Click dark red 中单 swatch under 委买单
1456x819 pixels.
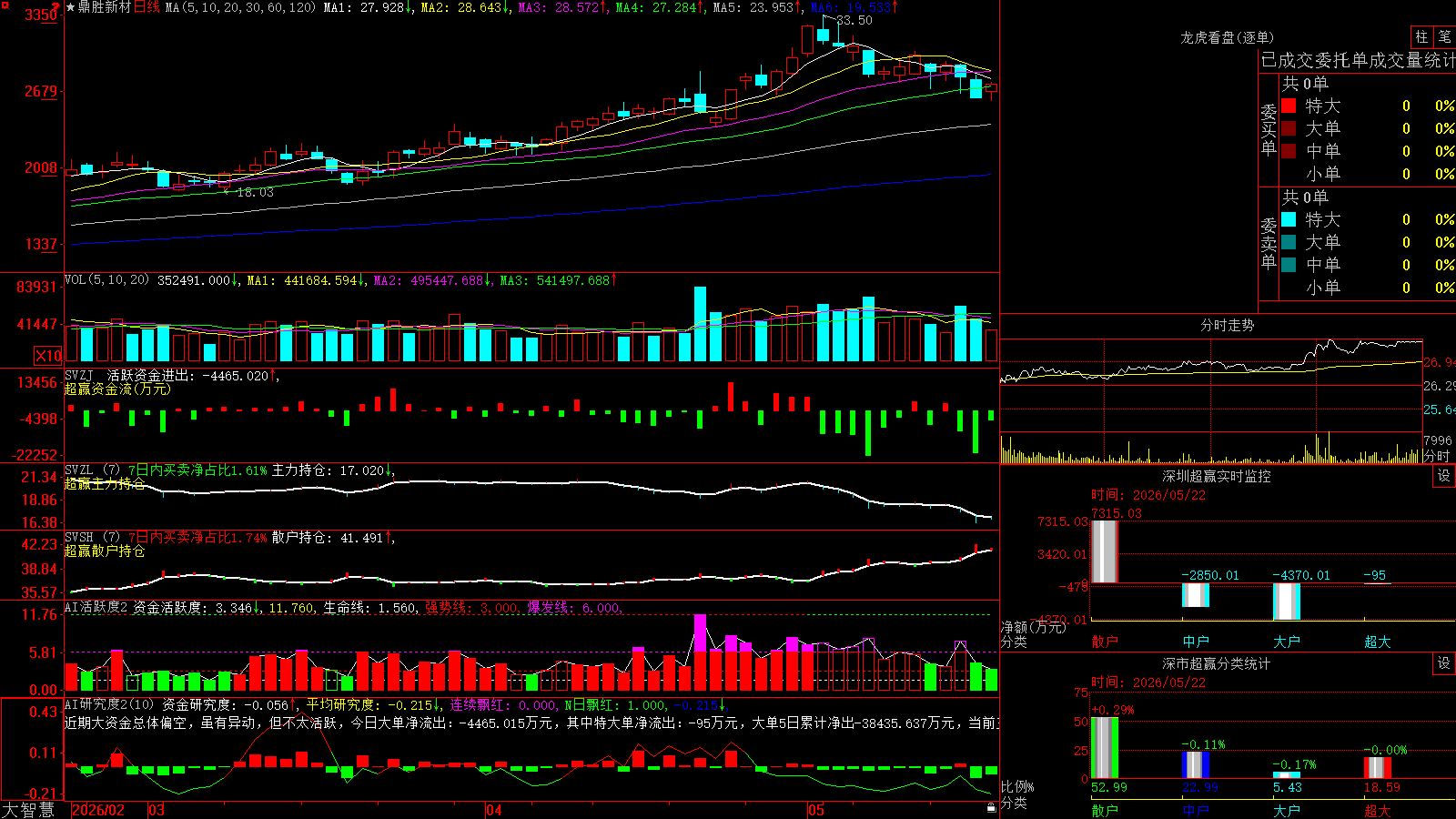(x=1289, y=151)
